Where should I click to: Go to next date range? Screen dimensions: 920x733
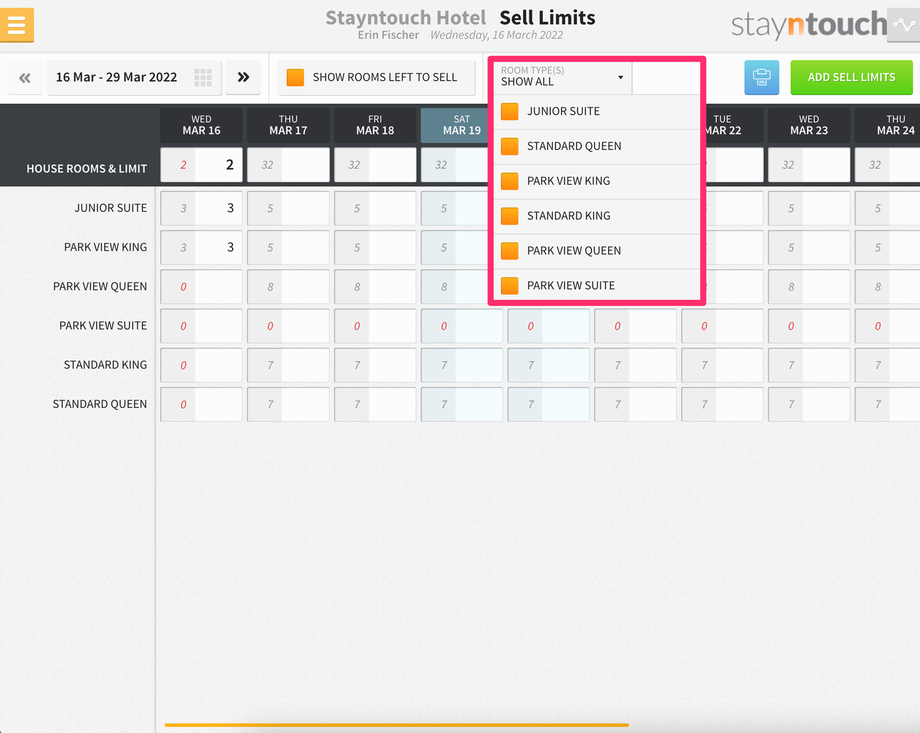pos(243,77)
